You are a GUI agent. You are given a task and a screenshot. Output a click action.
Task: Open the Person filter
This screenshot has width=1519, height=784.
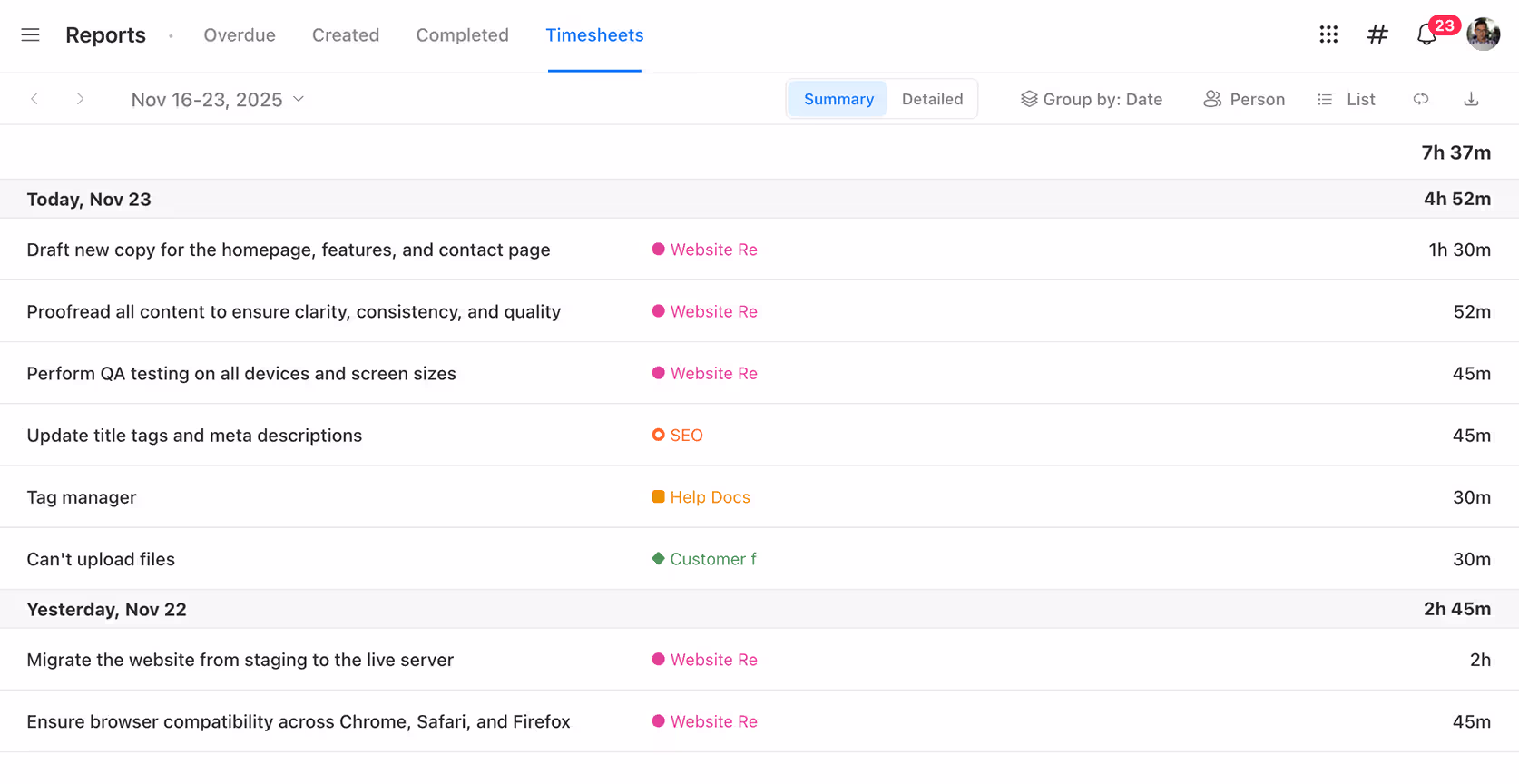[1244, 99]
